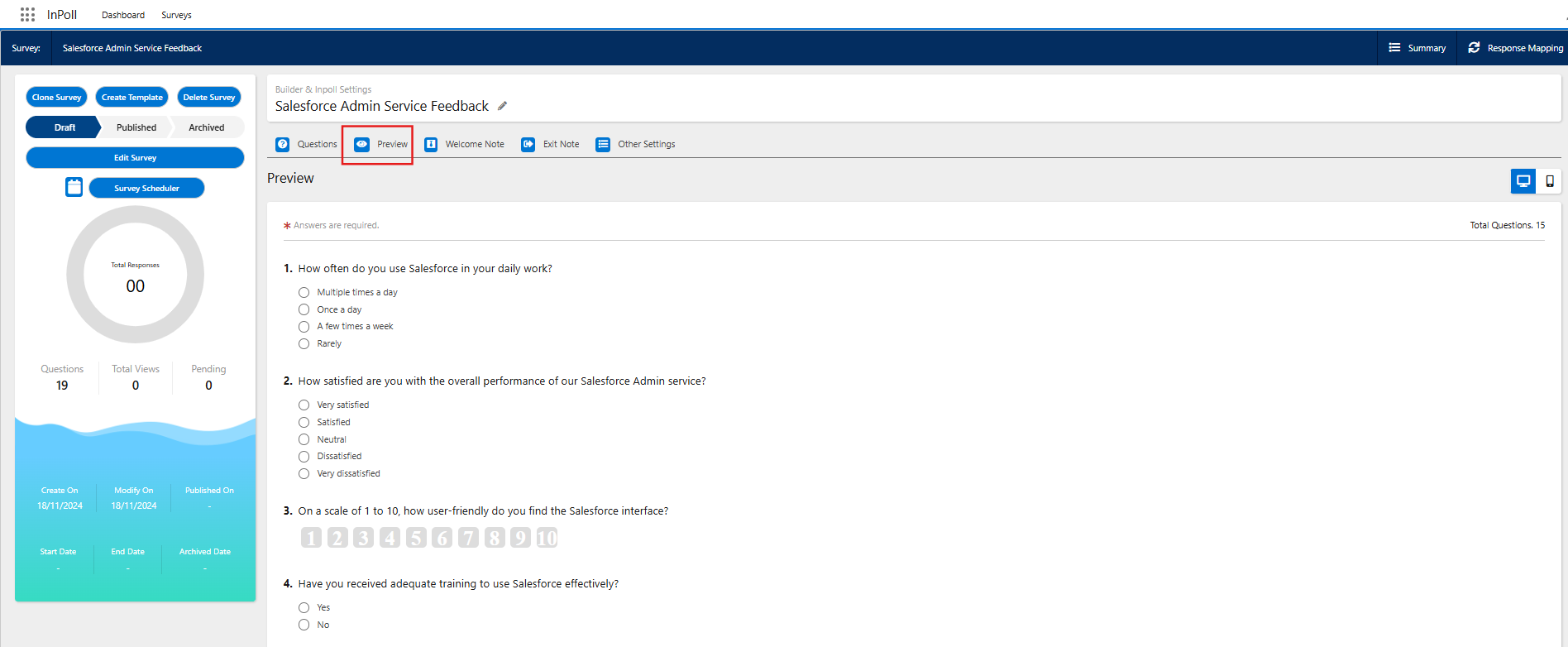This screenshot has width=1568, height=647.
Task: Choose 'Very dissatisfied' radio option
Action: [x=304, y=473]
